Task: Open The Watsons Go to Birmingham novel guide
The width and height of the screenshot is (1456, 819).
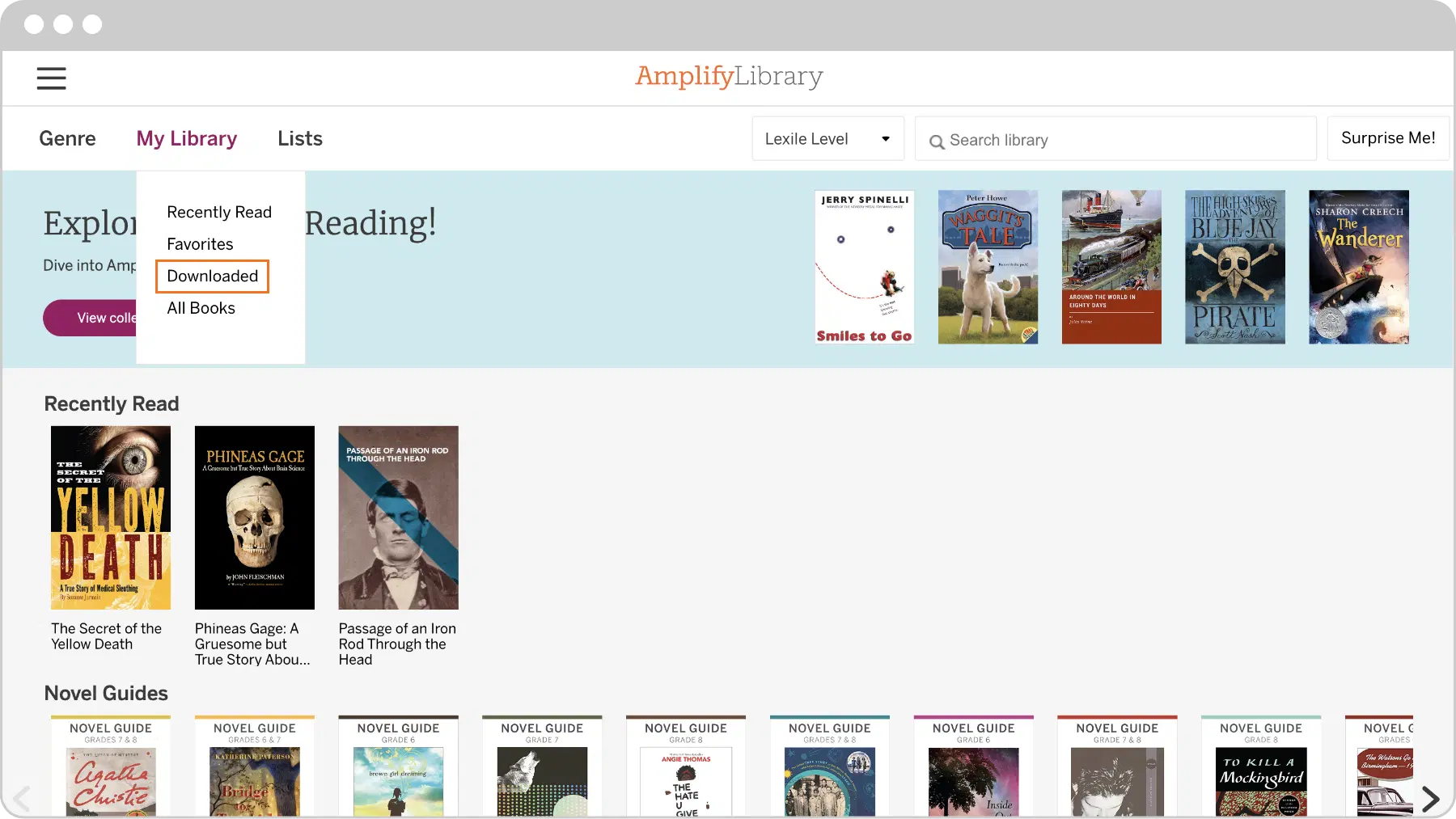Action: tap(1379, 766)
